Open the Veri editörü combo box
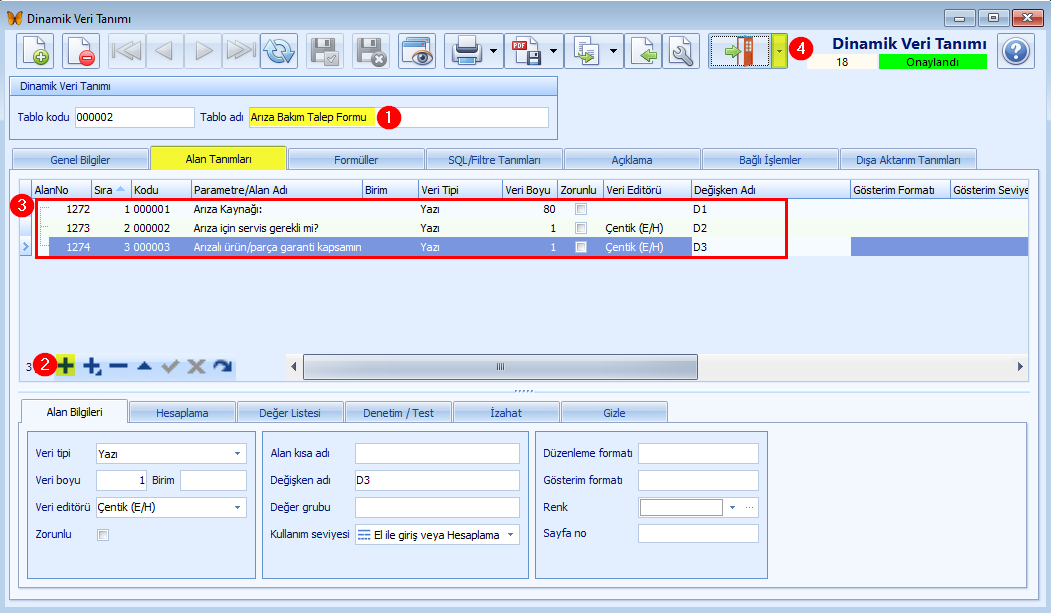 click(171, 507)
